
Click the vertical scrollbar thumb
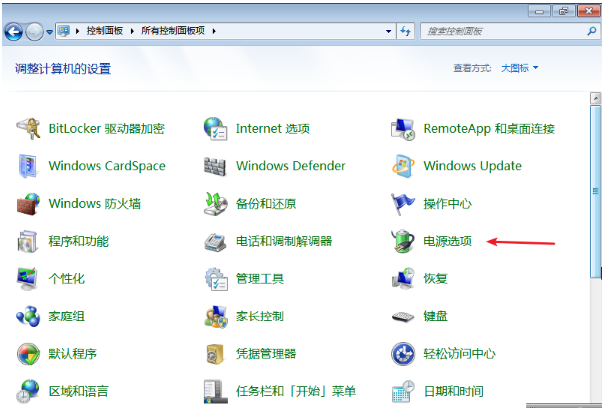pos(596,191)
